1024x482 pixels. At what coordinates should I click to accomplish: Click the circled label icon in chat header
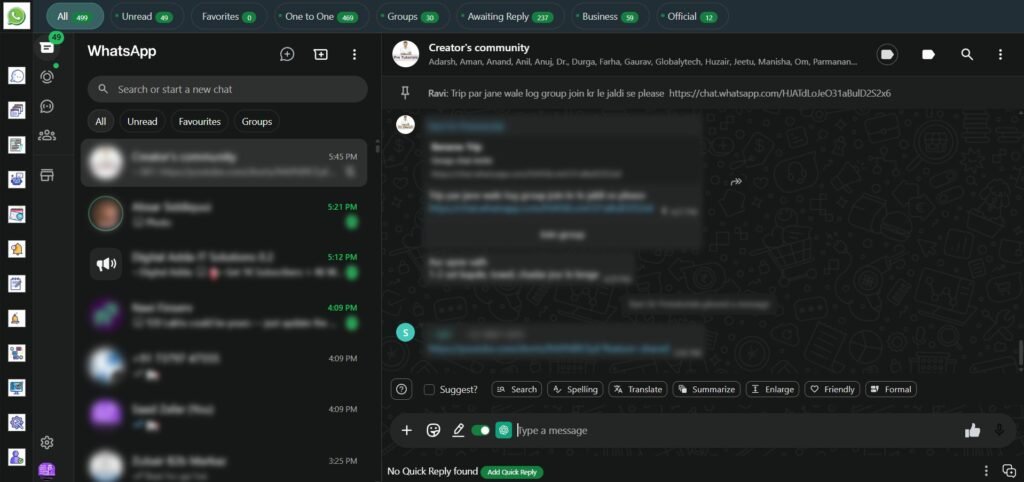point(887,54)
